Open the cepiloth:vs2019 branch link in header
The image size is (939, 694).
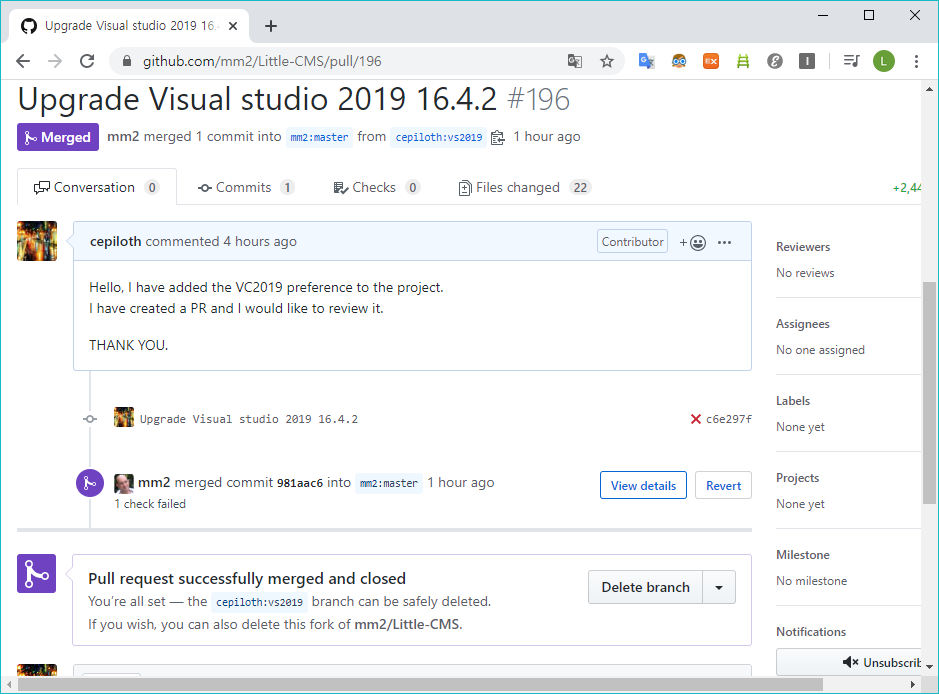[x=438, y=137]
